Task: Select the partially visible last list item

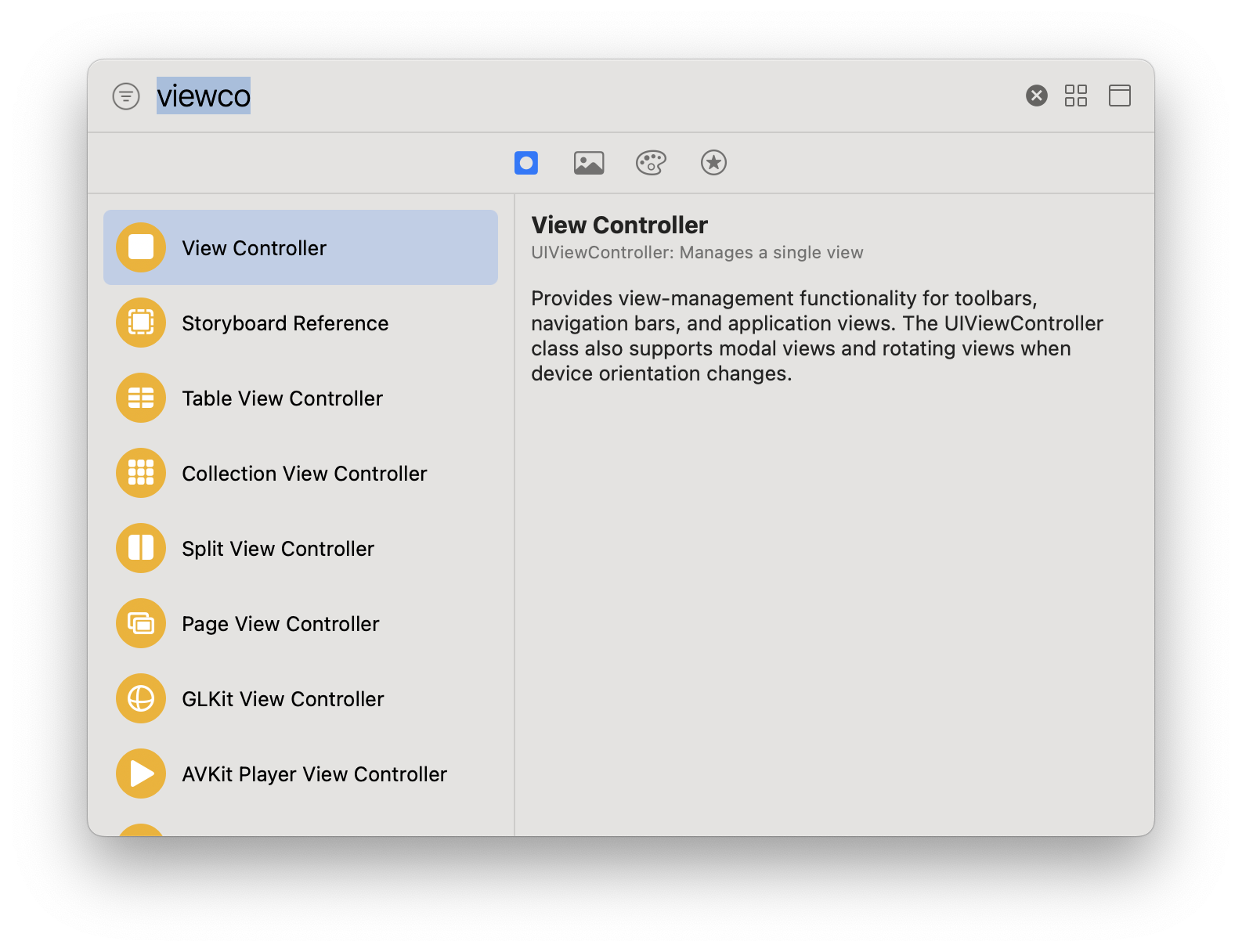Action: [141, 830]
